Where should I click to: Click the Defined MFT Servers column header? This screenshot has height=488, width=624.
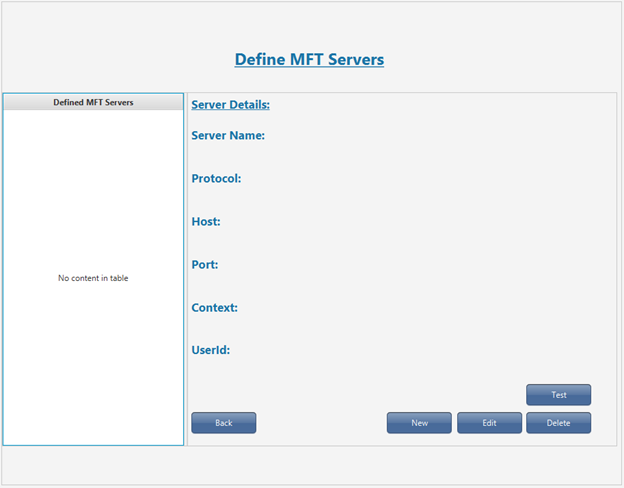[x=93, y=102]
